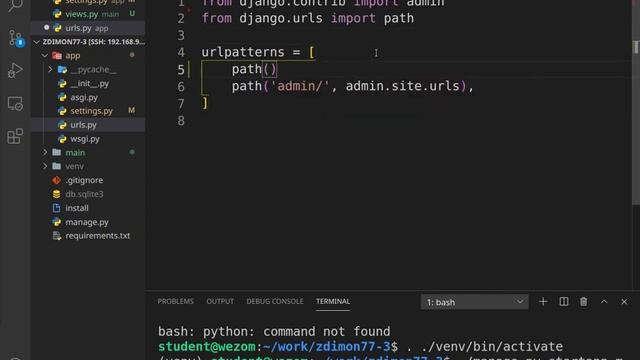Click the closing bracket on line 7

coord(205,103)
